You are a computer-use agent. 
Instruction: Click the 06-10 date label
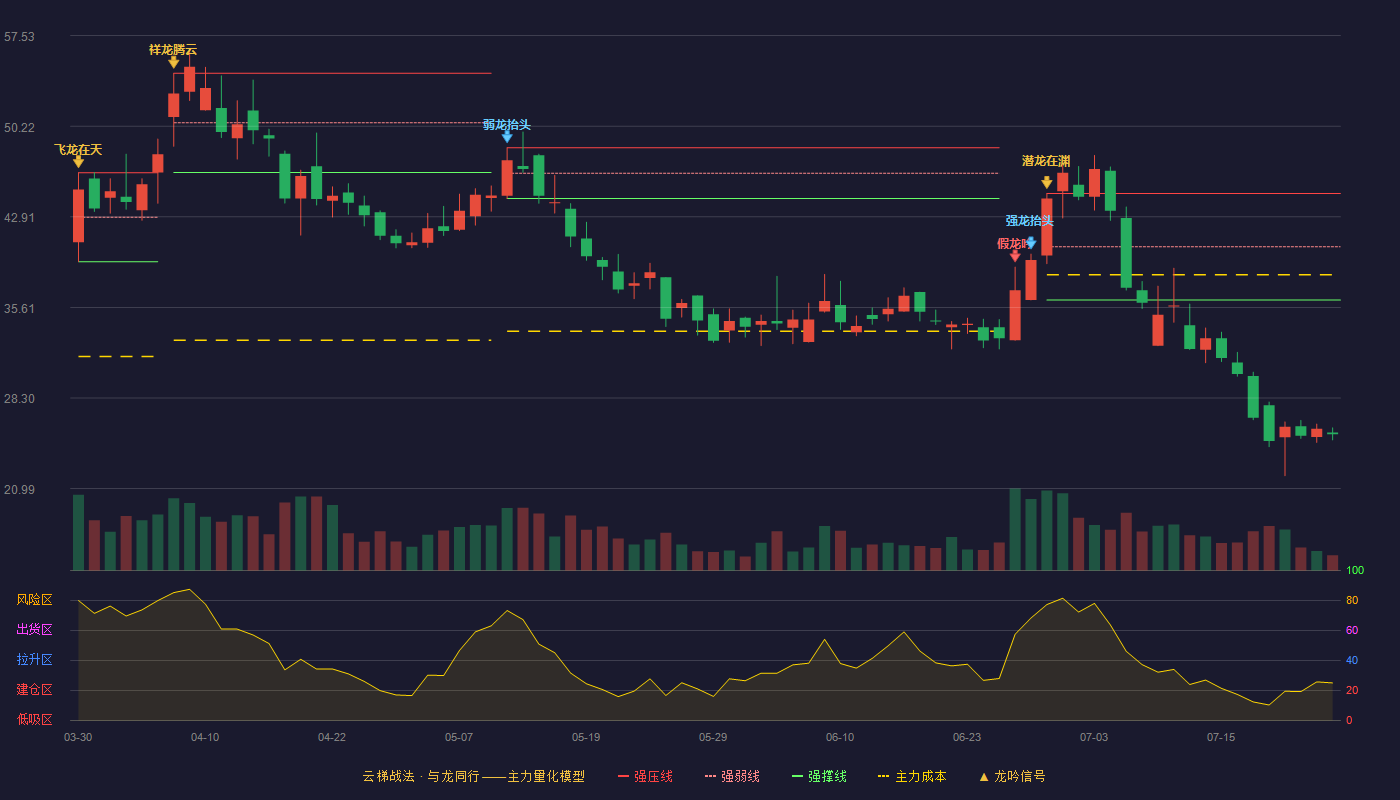click(x=840, y=737)
